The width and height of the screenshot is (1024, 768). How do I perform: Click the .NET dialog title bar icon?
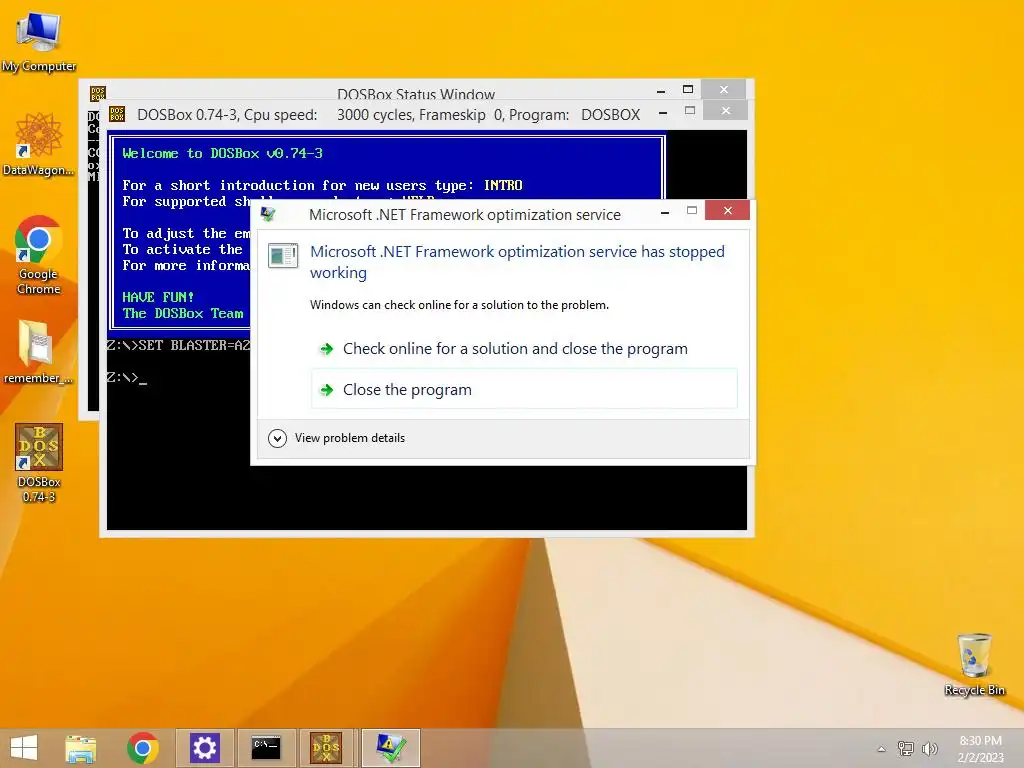click(268, 214)
